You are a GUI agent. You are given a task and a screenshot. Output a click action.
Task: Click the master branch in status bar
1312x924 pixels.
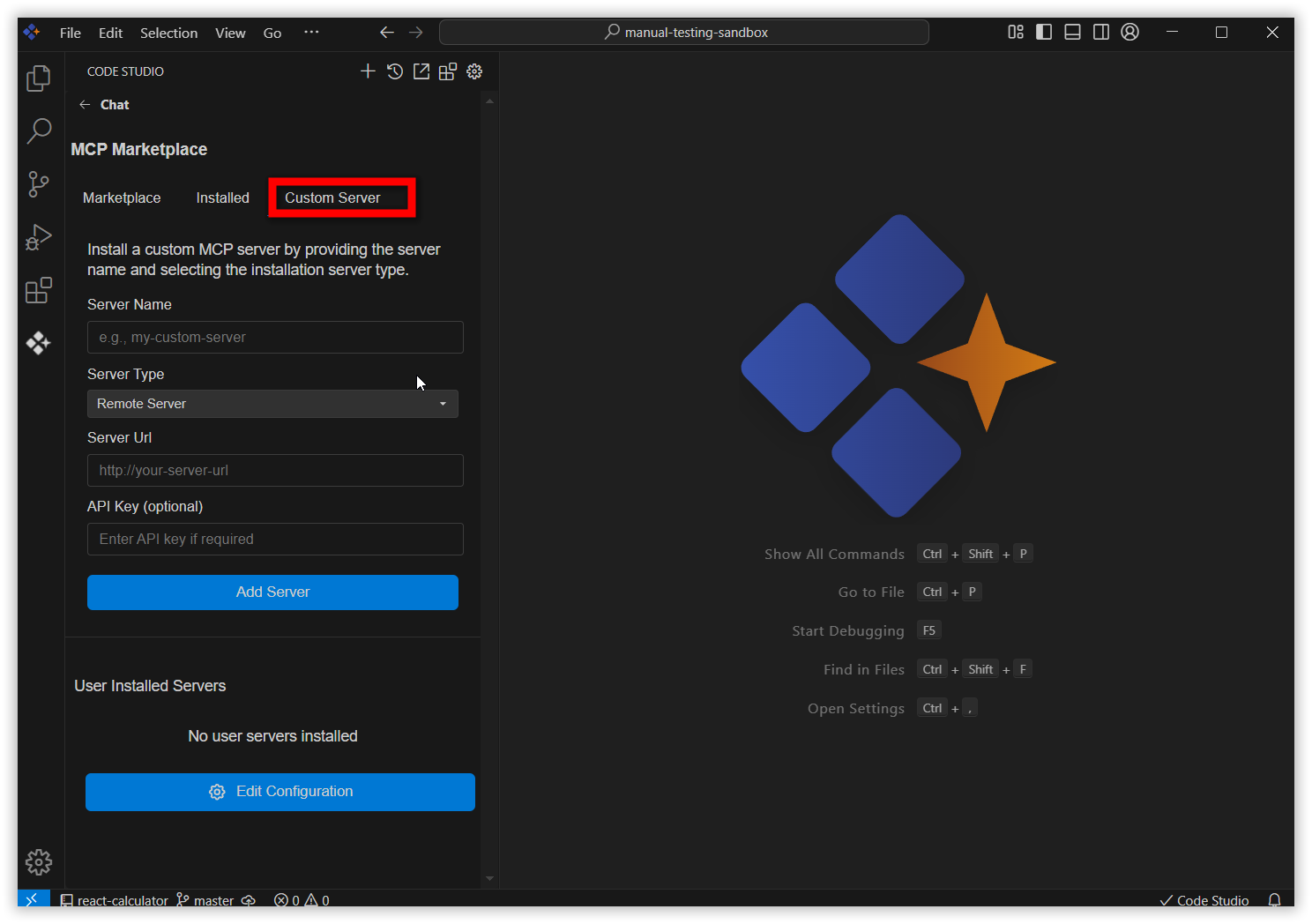tap(205, 900)
